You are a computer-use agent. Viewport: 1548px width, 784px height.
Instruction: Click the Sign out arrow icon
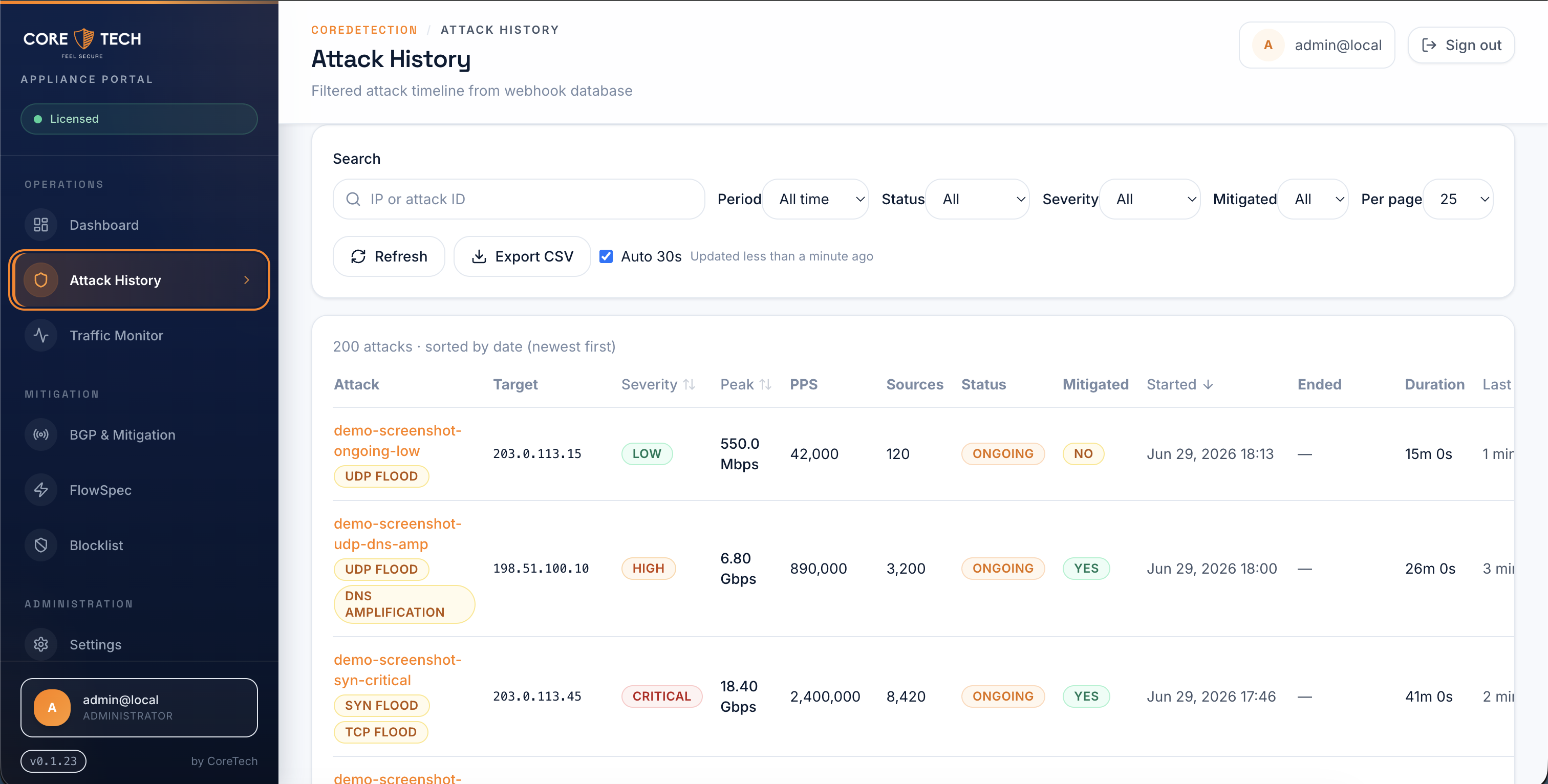[1429, 45]
